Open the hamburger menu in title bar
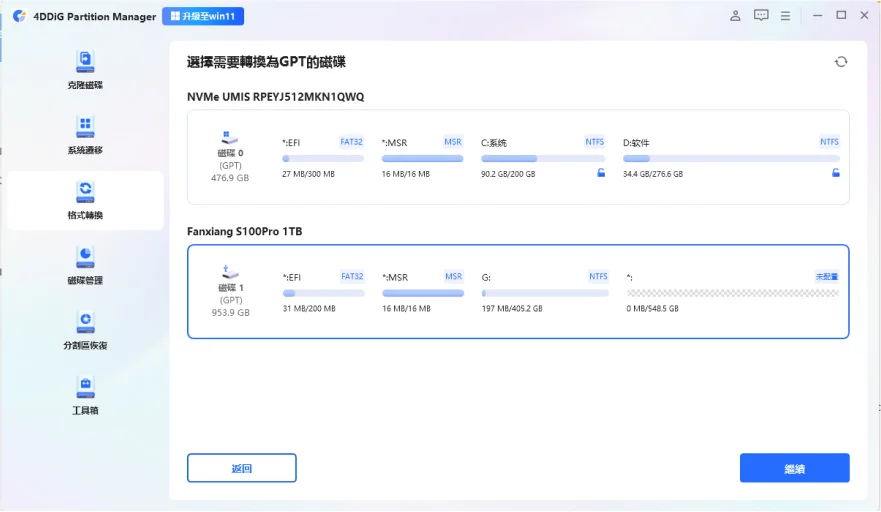This screenshot has height=512, width=881. (x=785, y=16)
